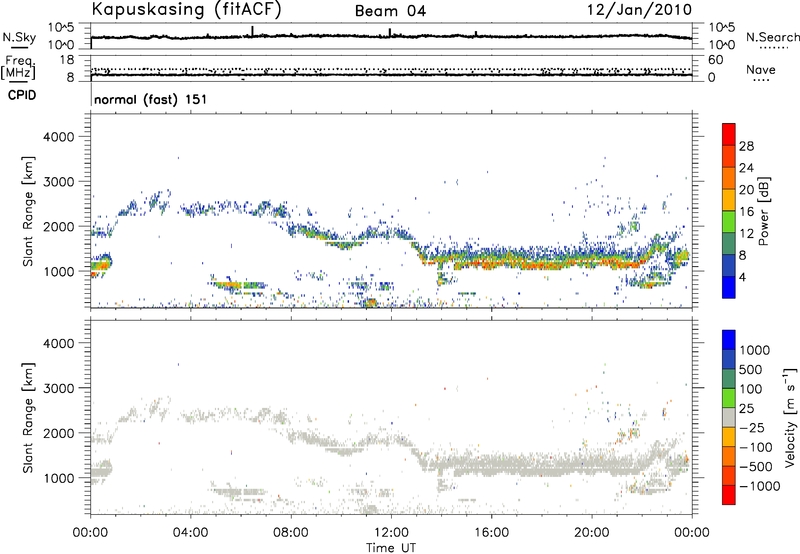Click the 100 label on velocity colorbar
800x554 pixels.
pyautogui.click(x=751, y=389)
